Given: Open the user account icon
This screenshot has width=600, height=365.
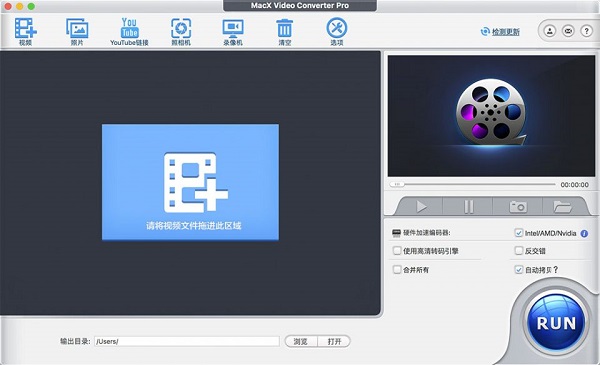Looking at the screenshot, I should click(550, 31).
